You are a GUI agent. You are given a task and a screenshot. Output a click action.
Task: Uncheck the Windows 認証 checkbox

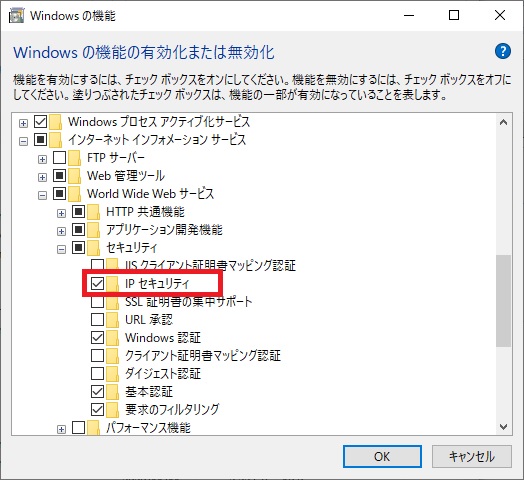coord(97,338)
